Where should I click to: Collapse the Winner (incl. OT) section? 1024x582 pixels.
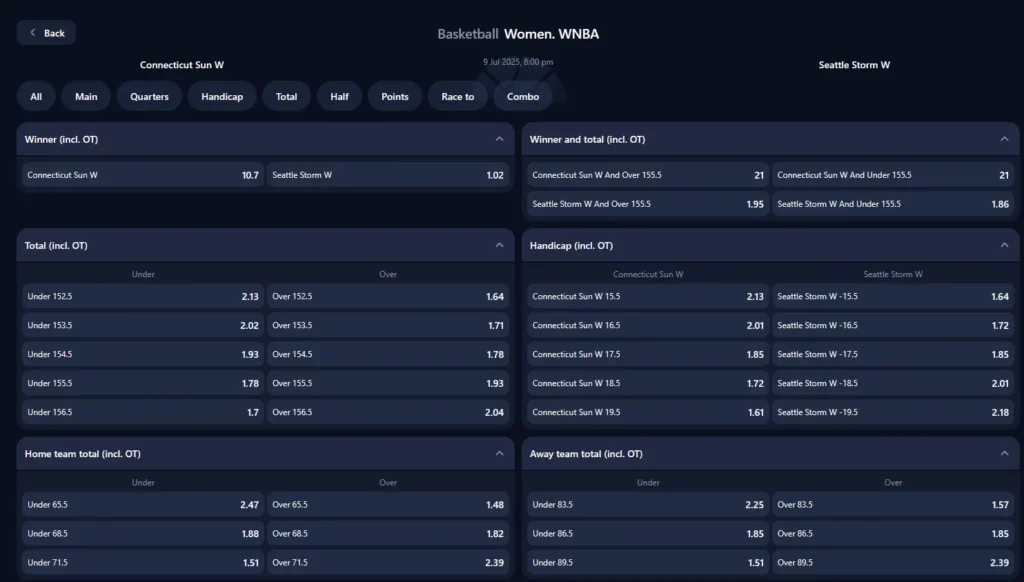pyautogui.click(x=499, y=139)
